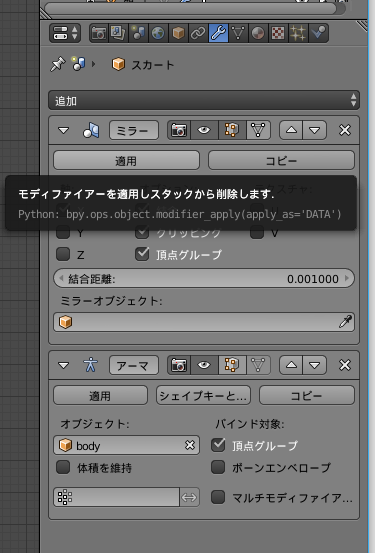Viewport: 375px width, 553px height.
Task: Enable the マルチモディファイア checkbox
Action: [218, 497]
